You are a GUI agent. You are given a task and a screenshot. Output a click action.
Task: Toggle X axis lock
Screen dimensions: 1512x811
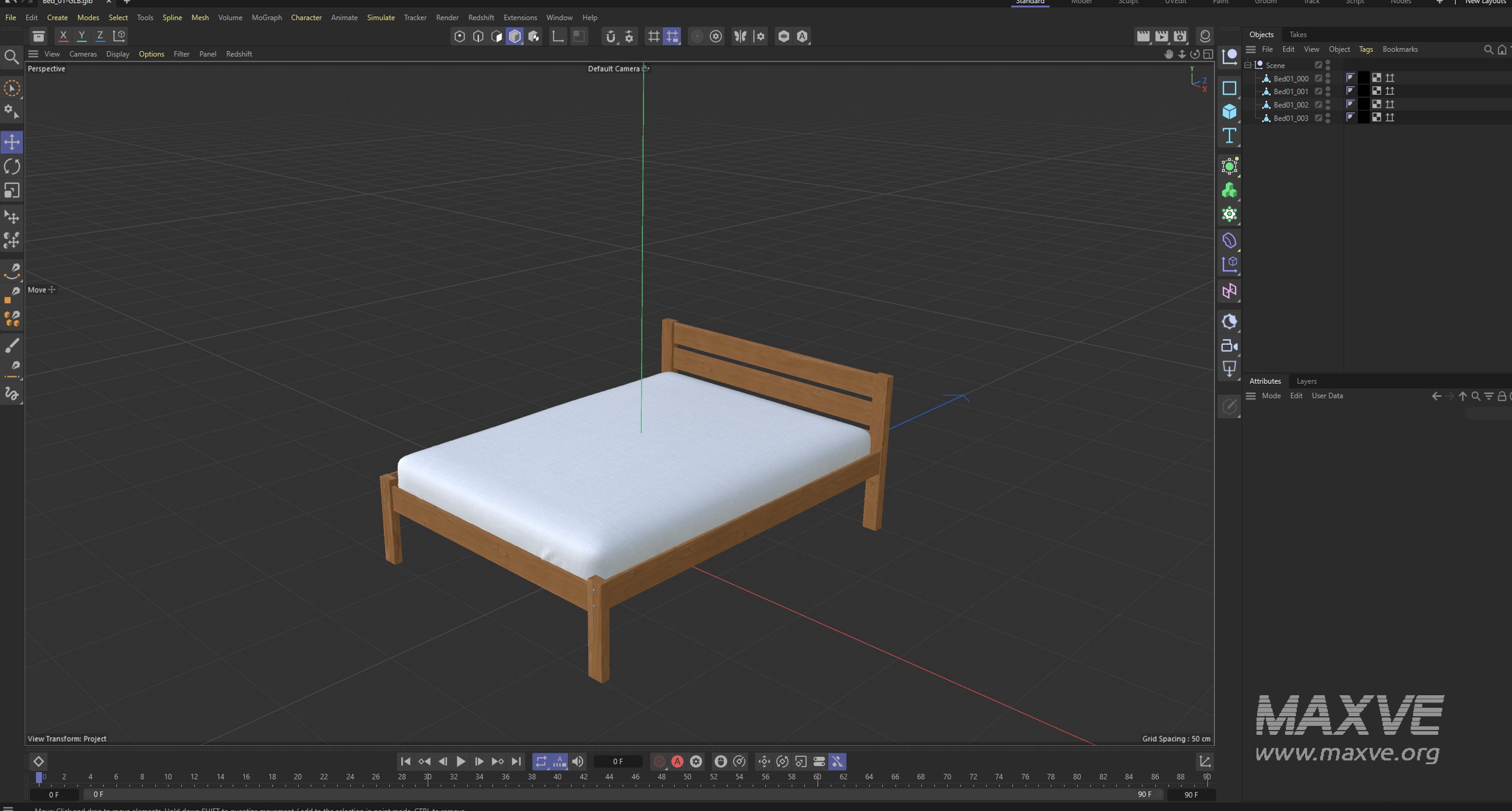coord(63,36)
